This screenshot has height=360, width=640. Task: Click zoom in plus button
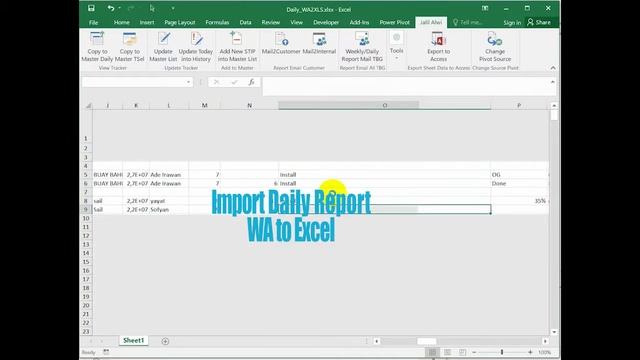[x=530, y=352]
